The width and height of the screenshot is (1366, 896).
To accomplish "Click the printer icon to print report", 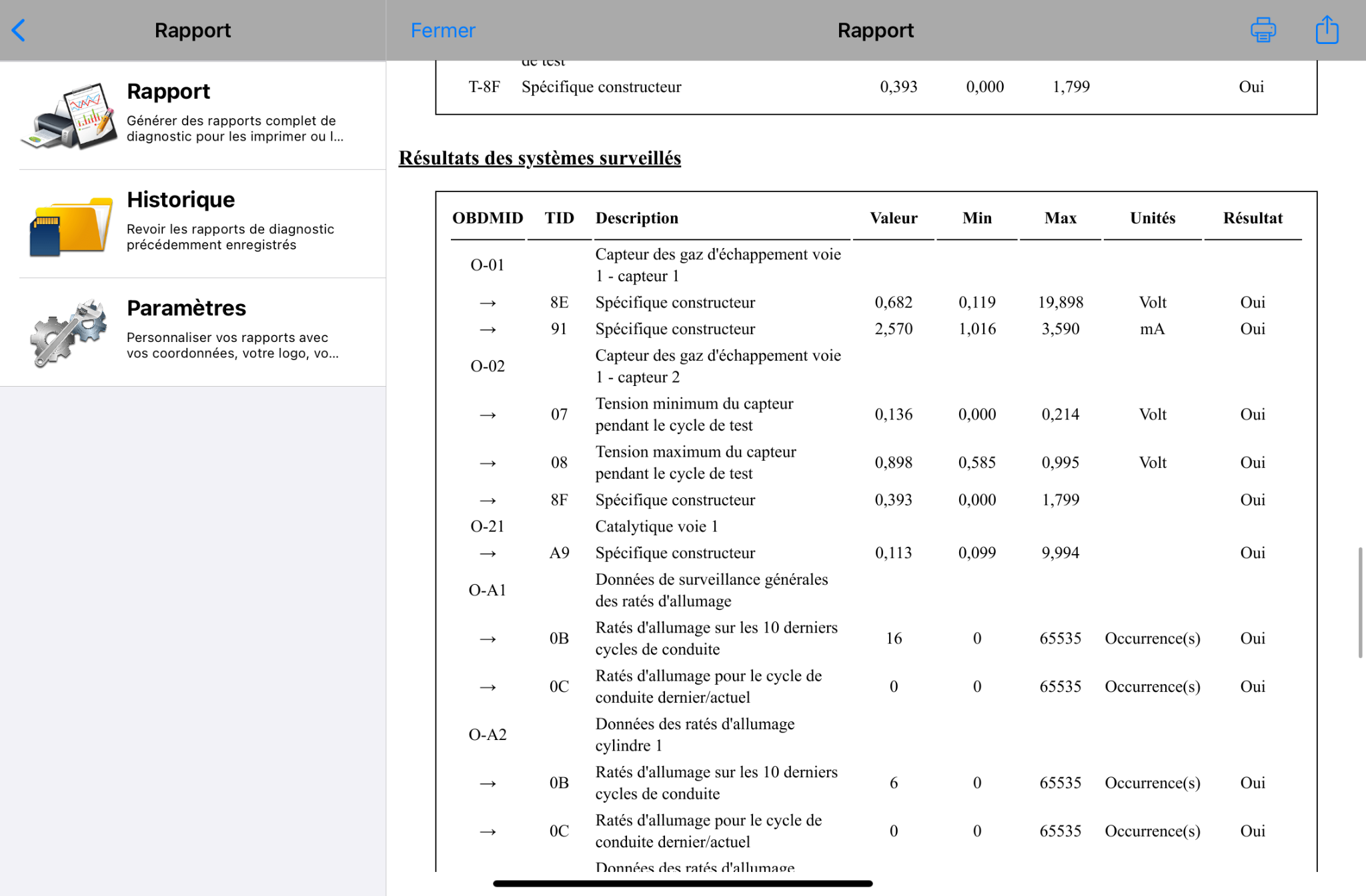I will 1263,30.
